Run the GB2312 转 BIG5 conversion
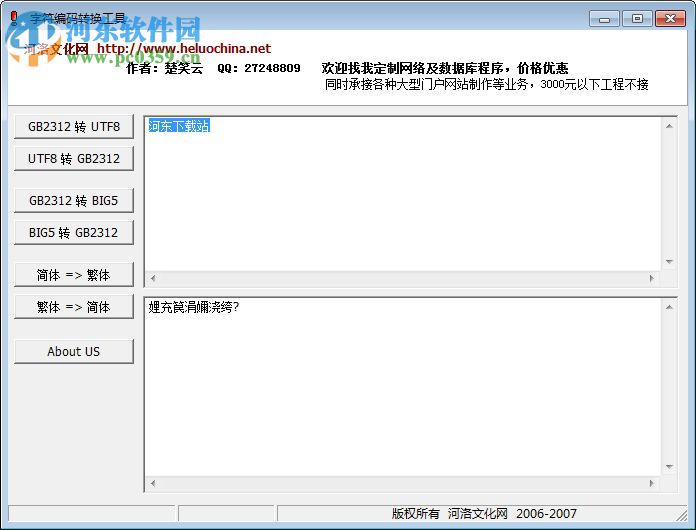The height and width of the screenshot is (530, 696). pos(74,201)
